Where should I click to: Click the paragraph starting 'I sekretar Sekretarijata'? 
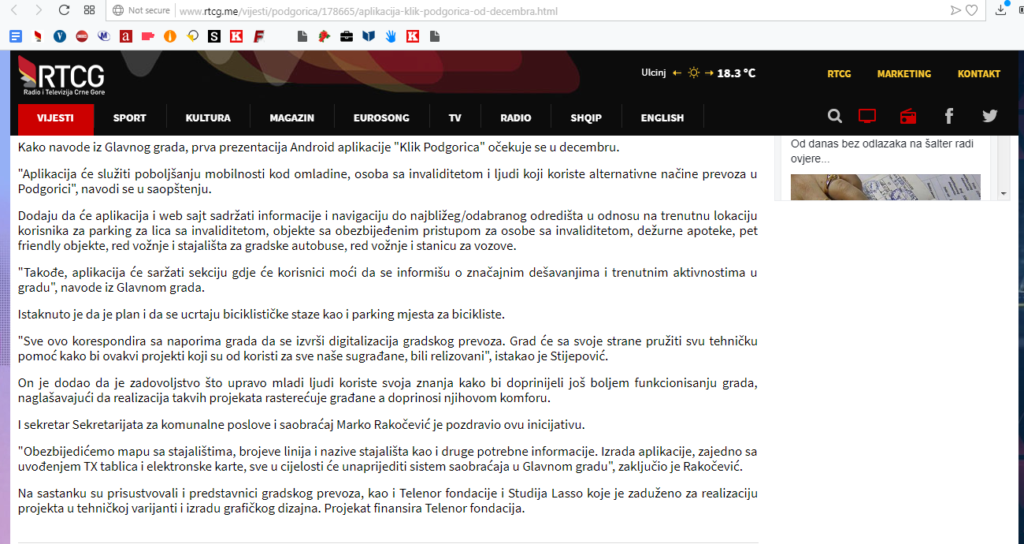(x=301, y=424)
